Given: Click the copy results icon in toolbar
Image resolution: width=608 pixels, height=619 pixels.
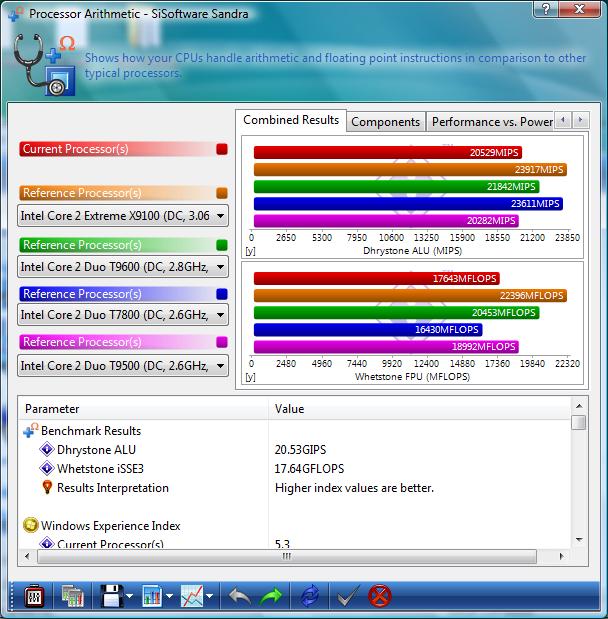Looking at the screenshot, I should [73, 596].
